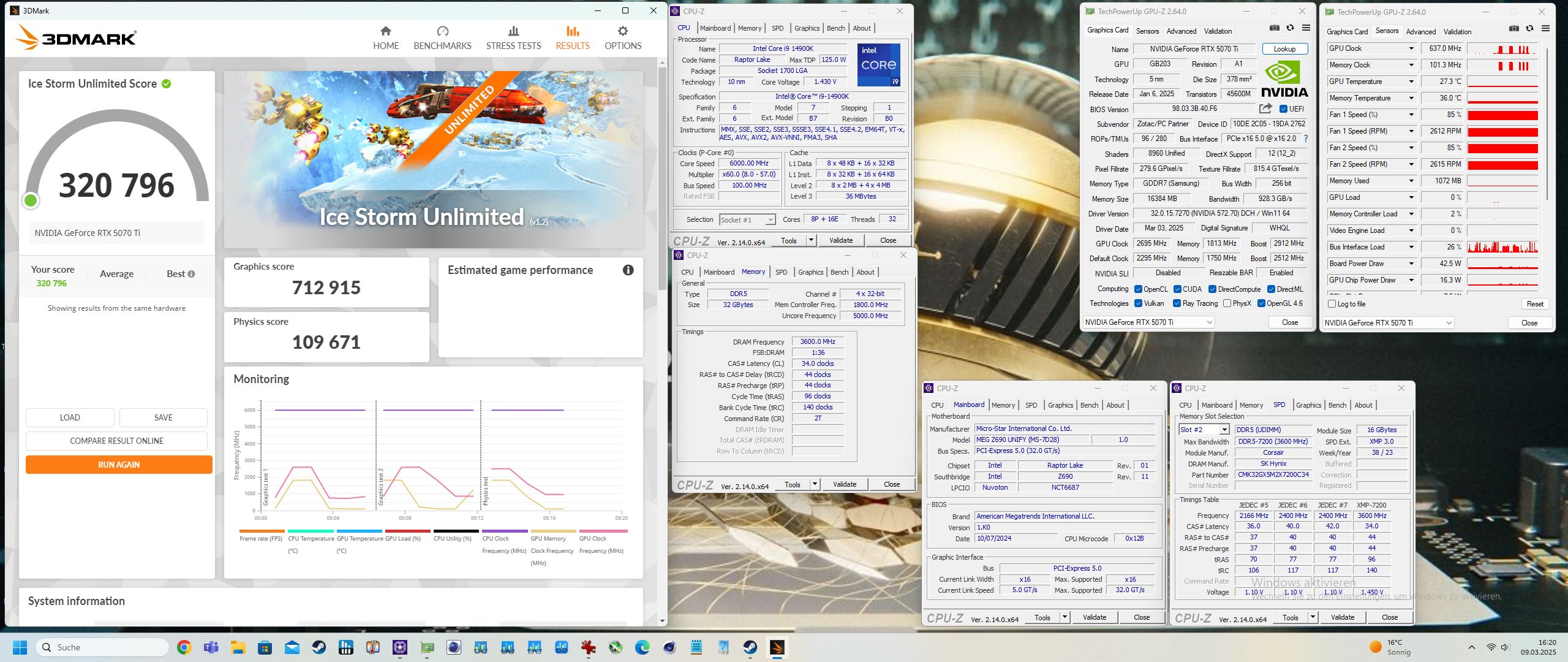Image resolution: width=1568 pixels, height=662 pixels.
Task: Toggle the DirectCompute checkbox
Action: 1212,289
